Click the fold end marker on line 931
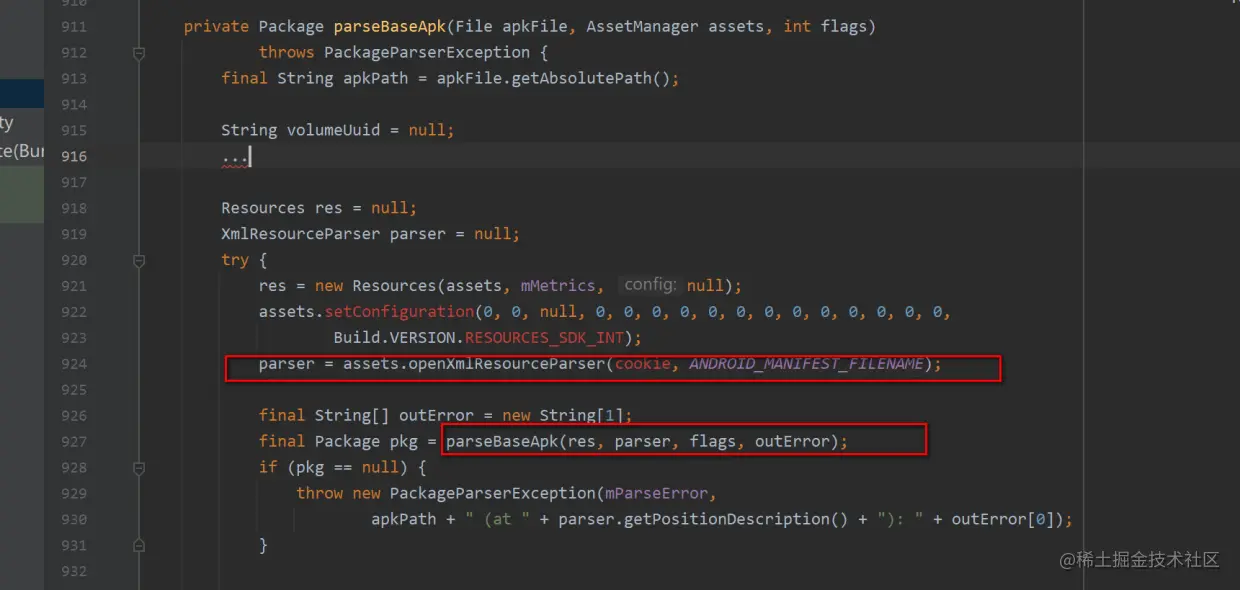This screenshot has width=1240, height=590. 139,546
